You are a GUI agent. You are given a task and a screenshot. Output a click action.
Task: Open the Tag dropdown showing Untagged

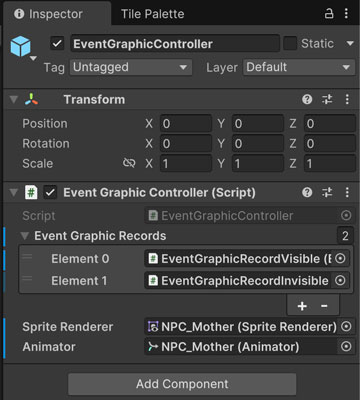click(x=131, y=67)
